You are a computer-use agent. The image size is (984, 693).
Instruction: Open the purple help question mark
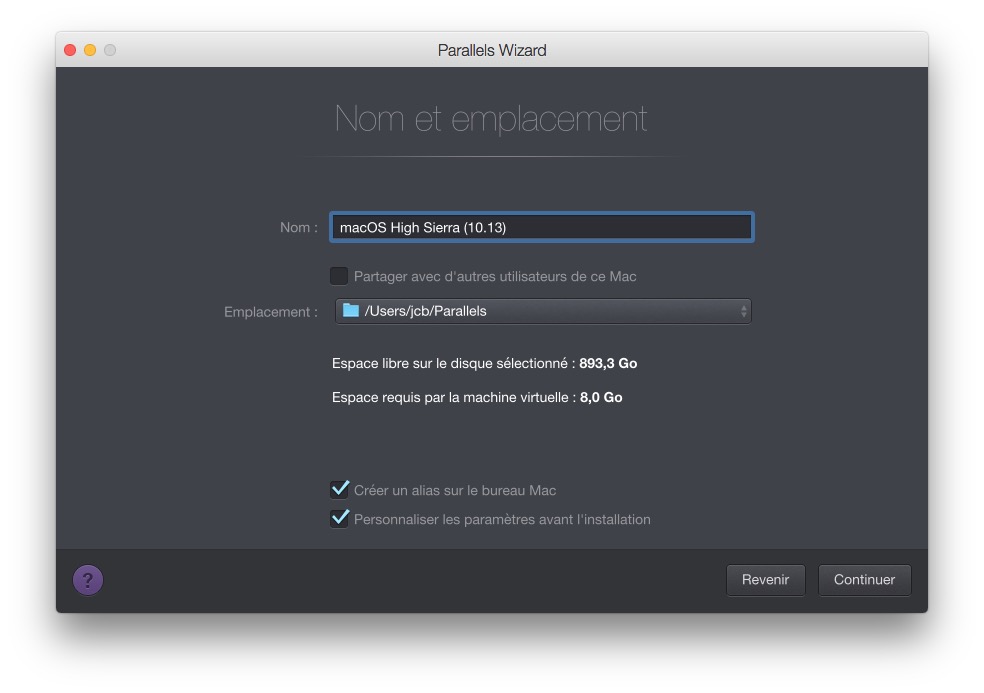[x=88, y=580]
